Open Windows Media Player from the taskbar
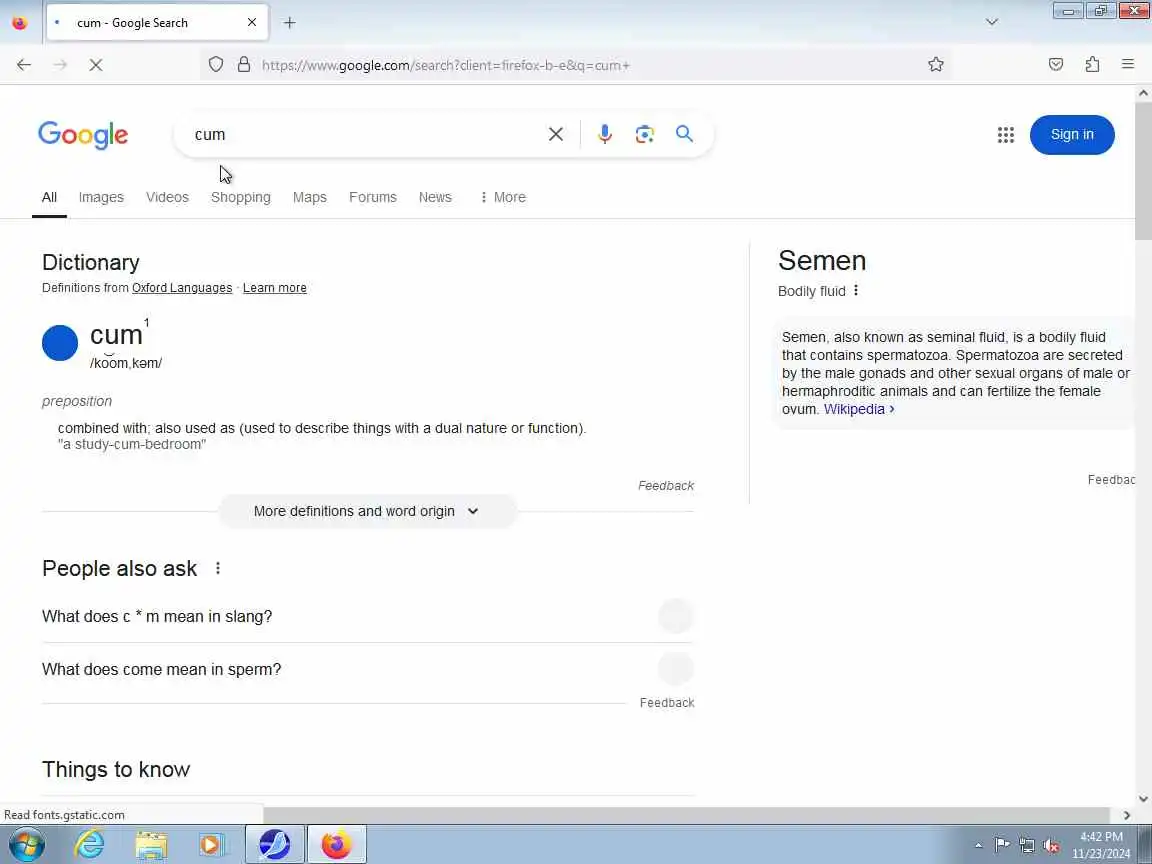The width and height of the screenshot is (1152, 864). click(x=211, y=844)
